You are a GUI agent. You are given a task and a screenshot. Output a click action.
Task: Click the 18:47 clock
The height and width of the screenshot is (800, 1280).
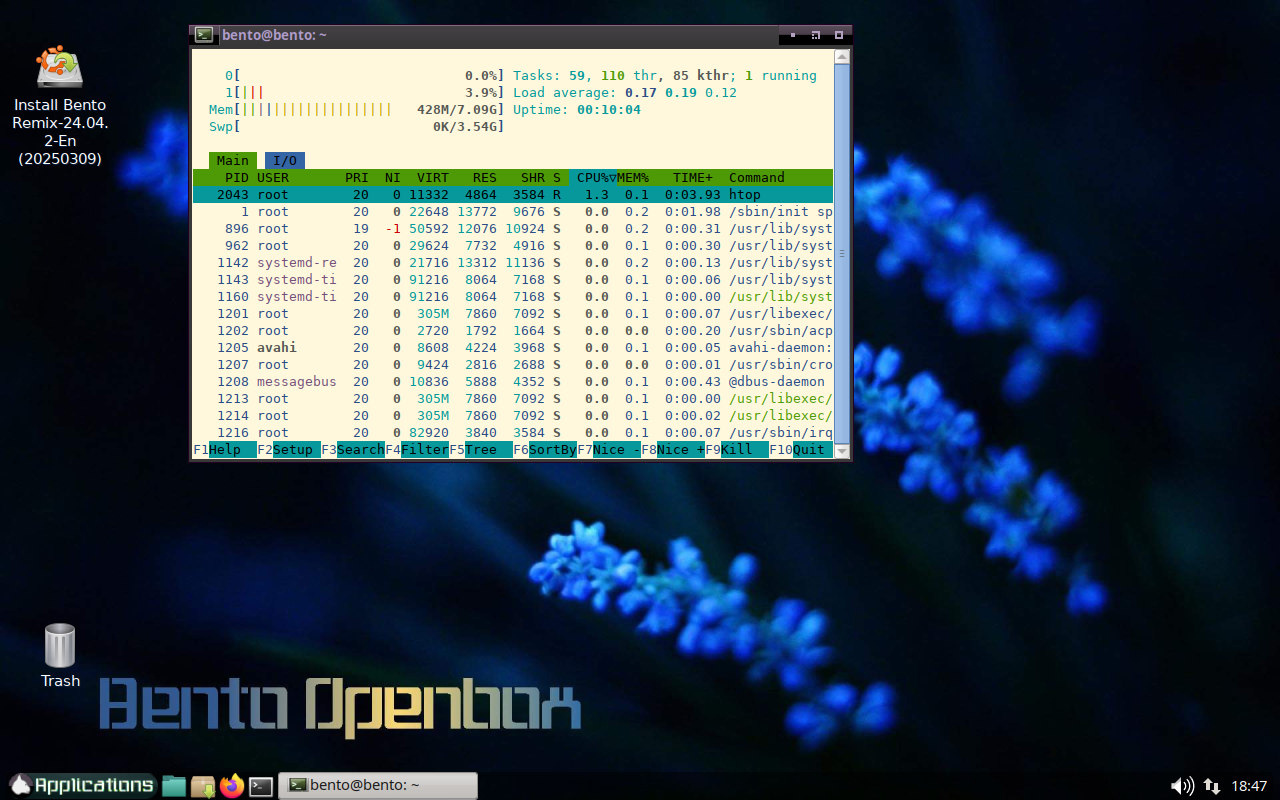coord(1250,786)
